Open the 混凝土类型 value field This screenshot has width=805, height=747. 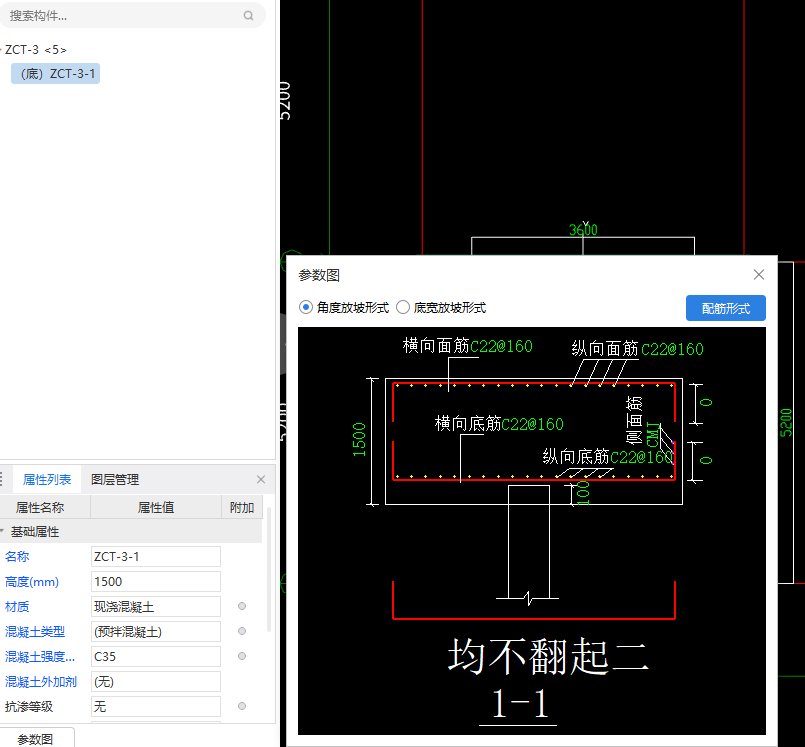[x=156, y=631]
